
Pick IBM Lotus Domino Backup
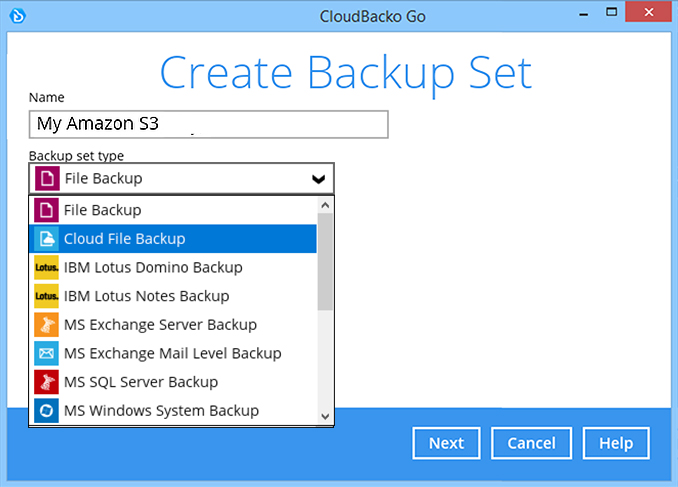pyautogui.click(x=173, y=267)
